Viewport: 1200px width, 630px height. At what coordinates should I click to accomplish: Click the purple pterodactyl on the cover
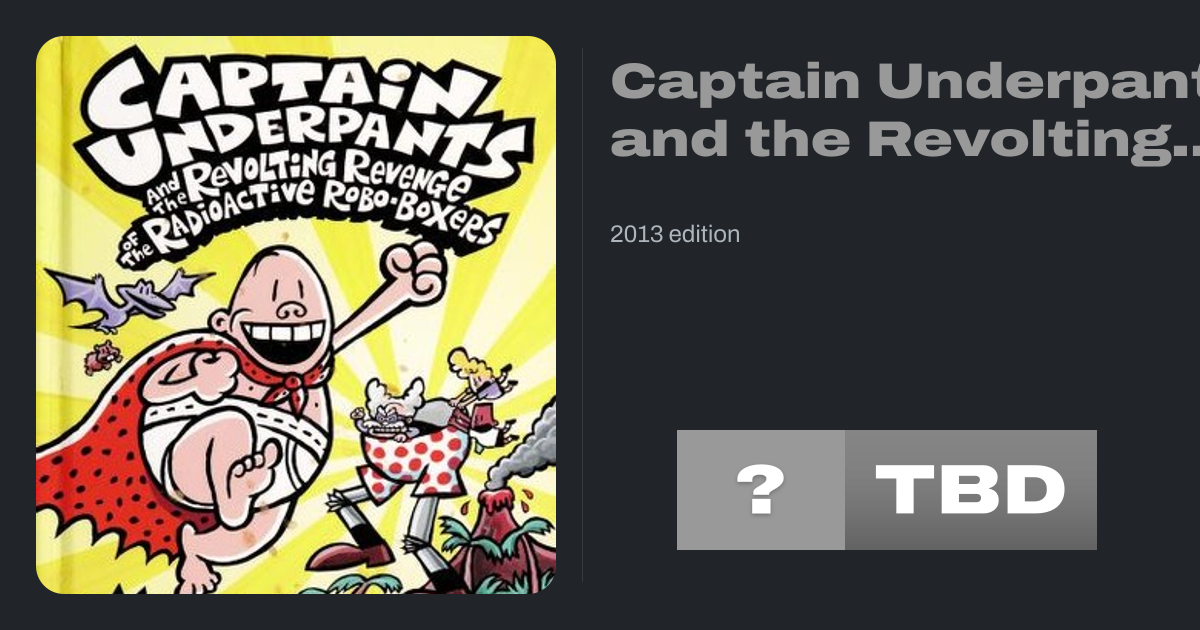point(127,299)
